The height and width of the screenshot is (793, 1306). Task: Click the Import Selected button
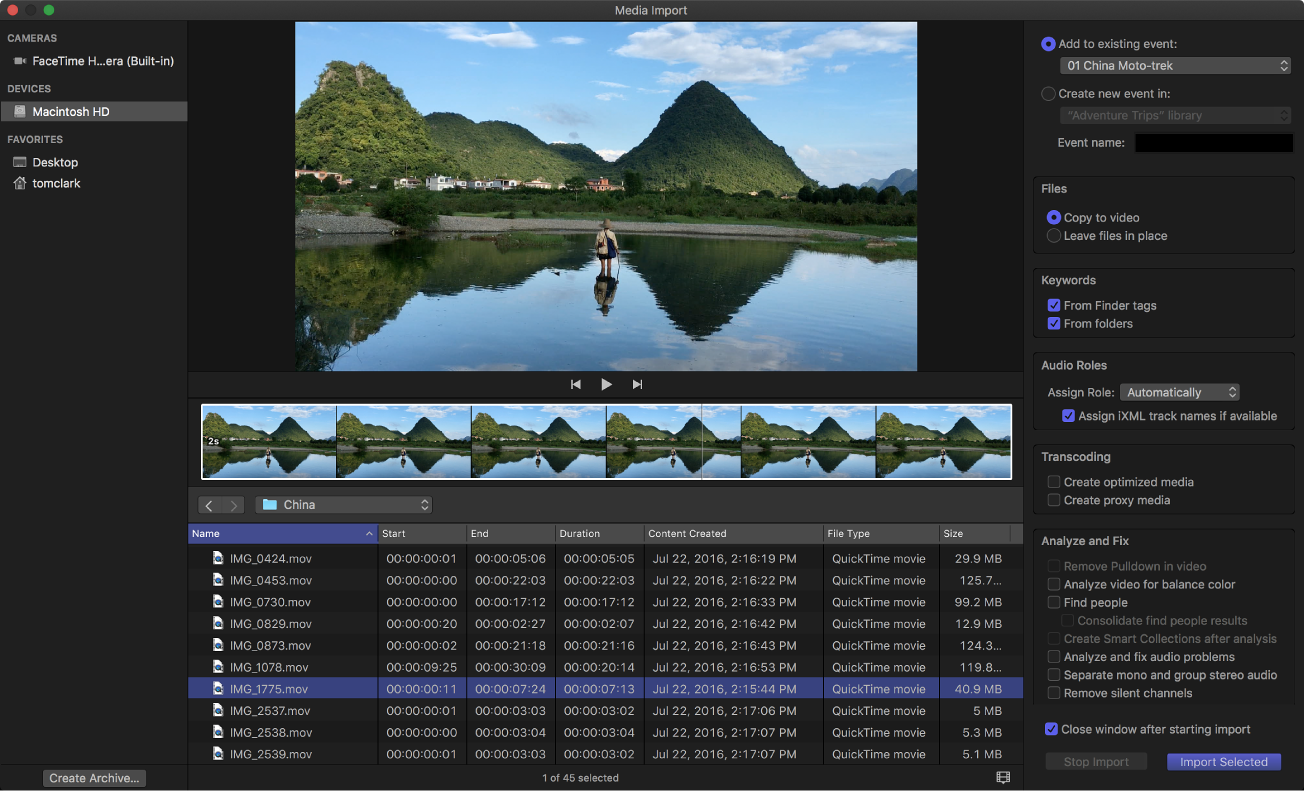point(1223,761)
